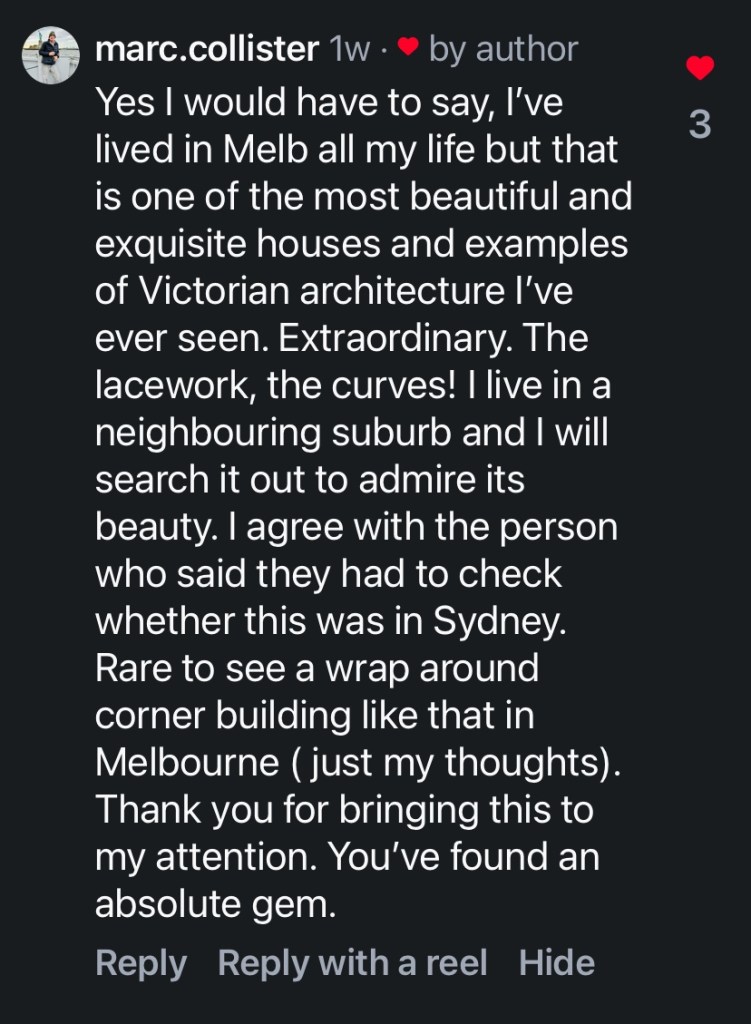Click the word "Sydney" in the comment

[499, 620]
